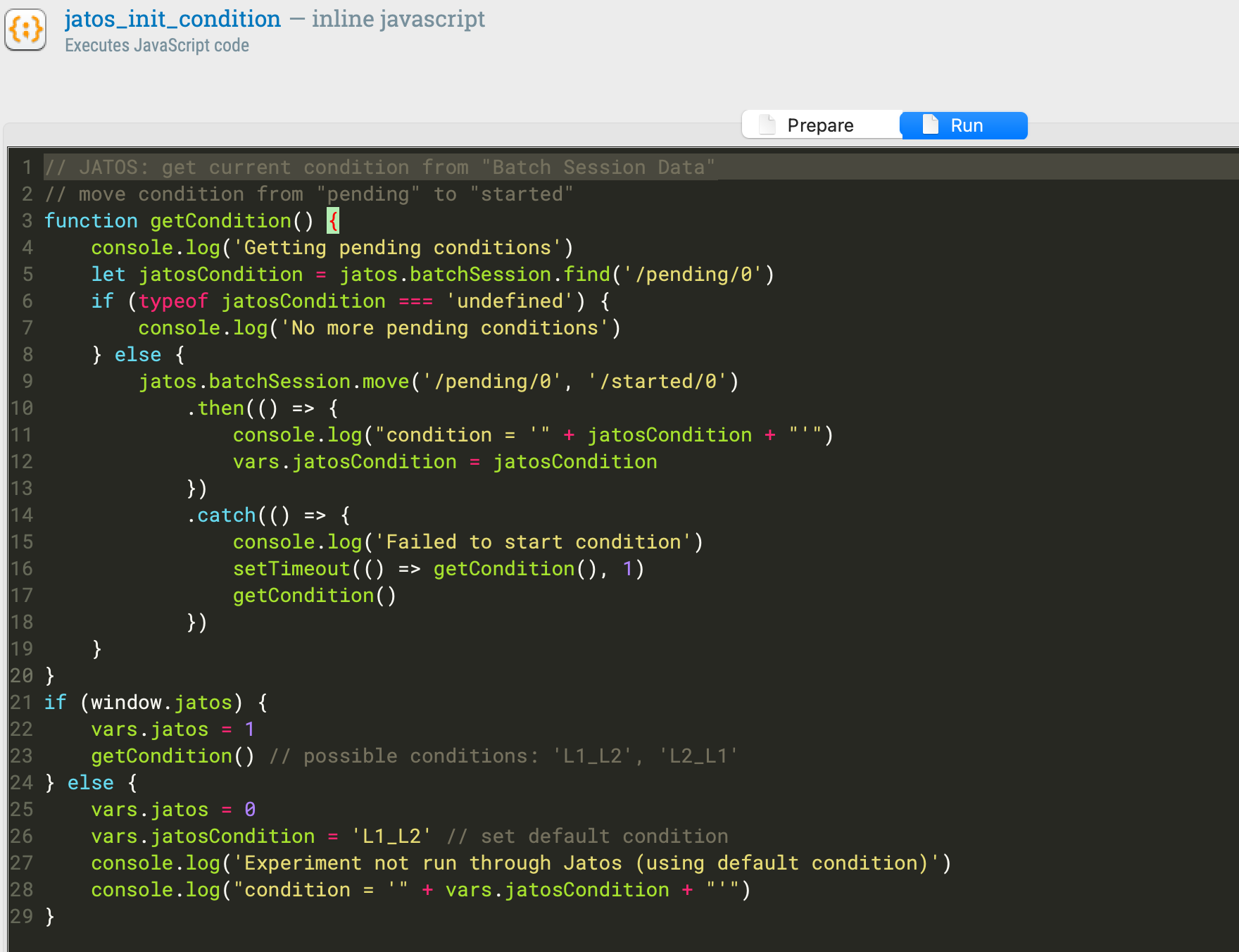Click the typeof keyword on line 6
Viewport: 1239px width, 952px height.
click(173, 301)
